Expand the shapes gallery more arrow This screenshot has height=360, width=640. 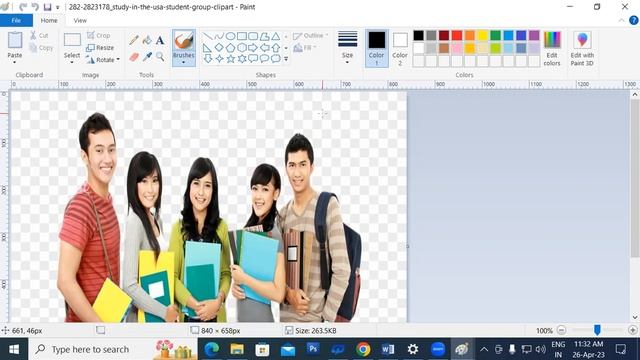coord(286,59)
